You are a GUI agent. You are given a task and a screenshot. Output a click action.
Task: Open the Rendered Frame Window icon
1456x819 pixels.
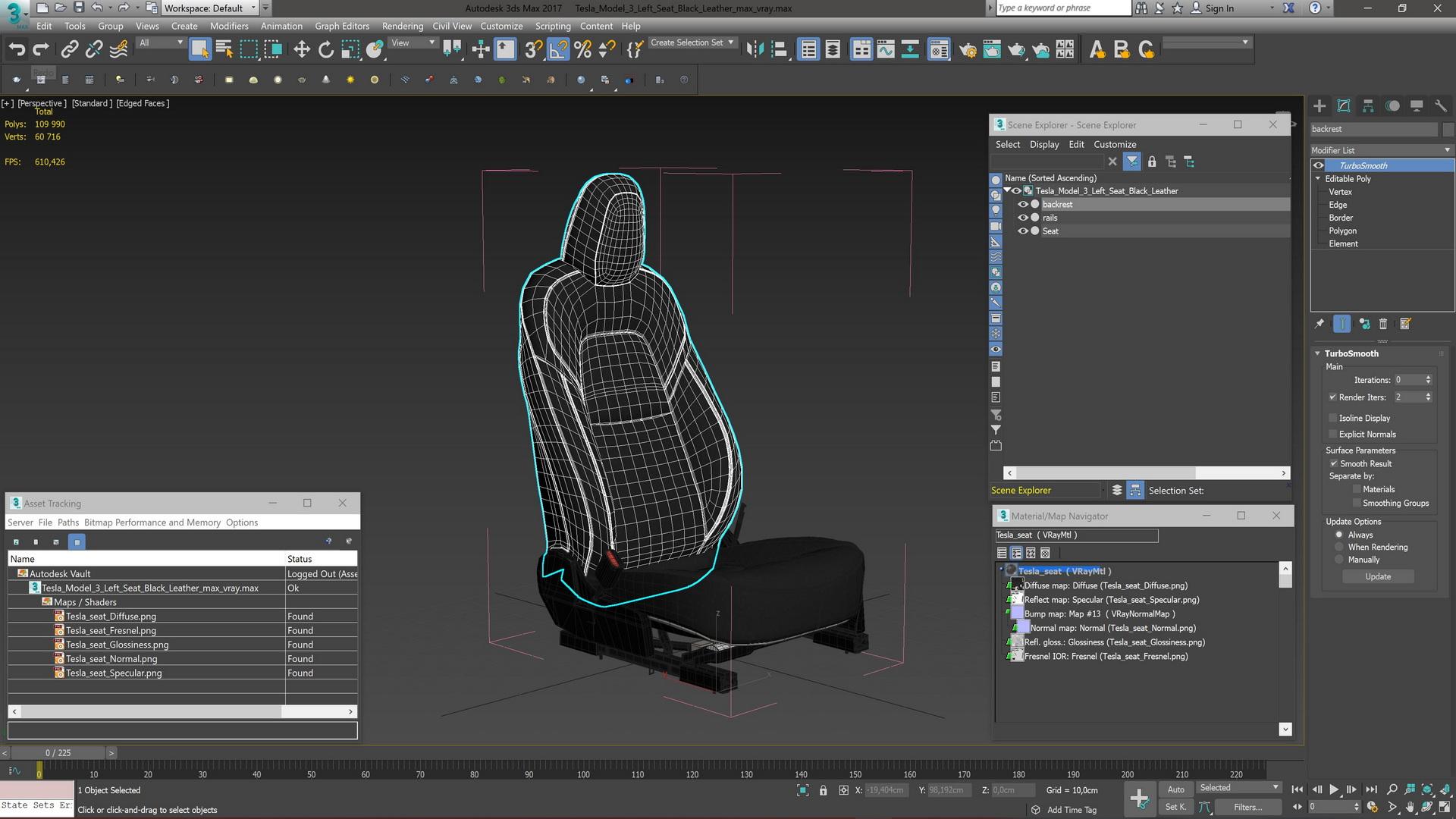(992, 50)
